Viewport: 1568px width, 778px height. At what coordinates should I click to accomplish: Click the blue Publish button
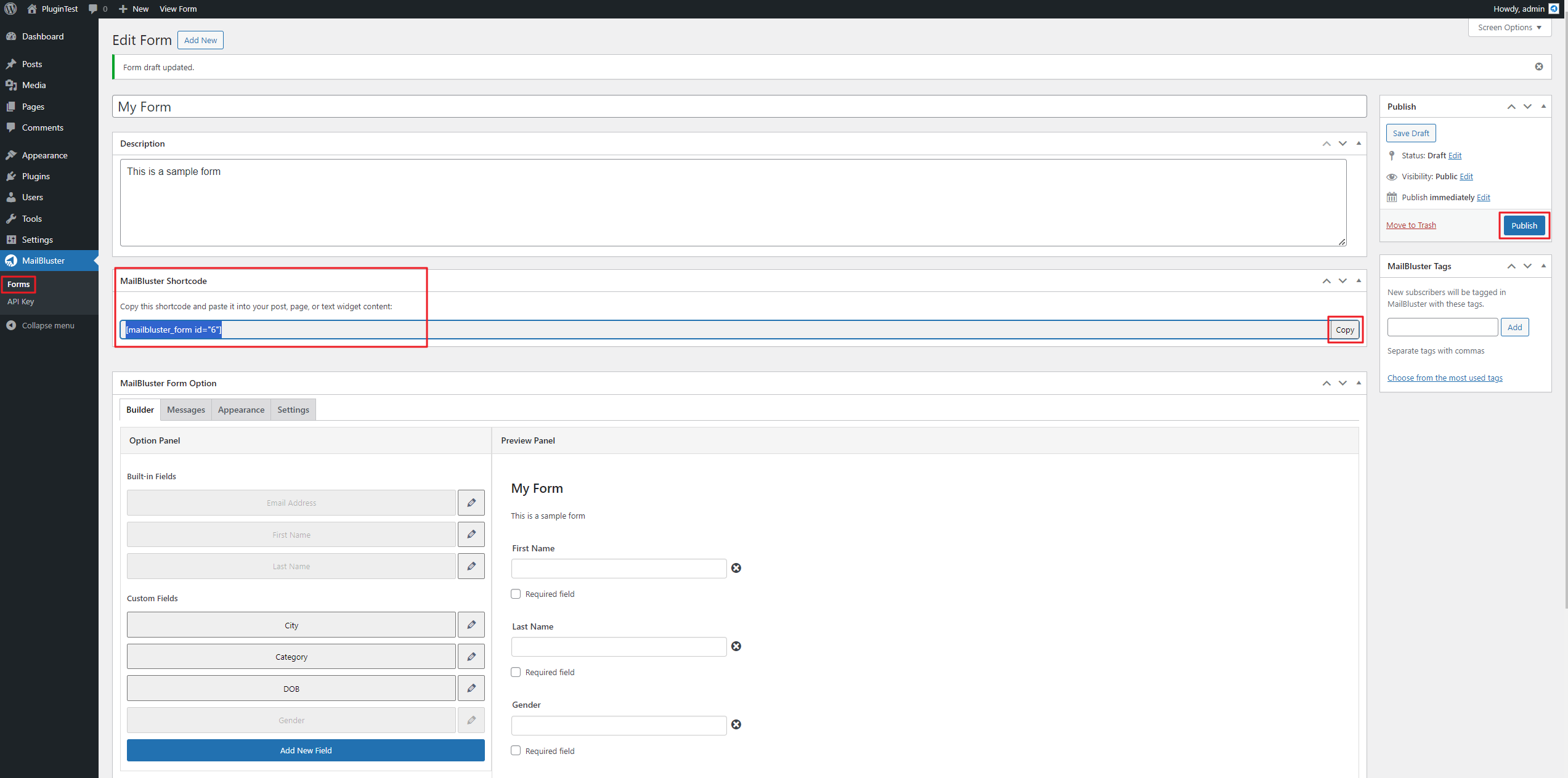[1524, 225]
